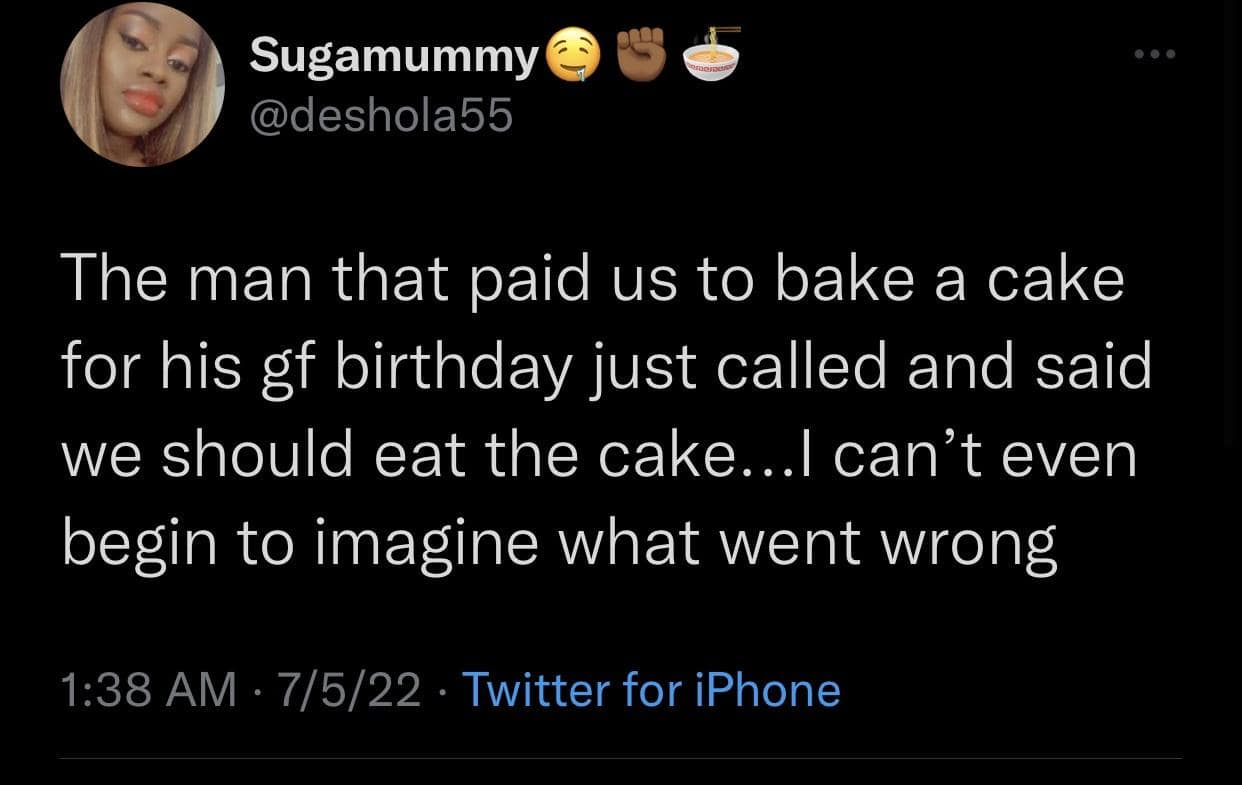Click the divider line below the timestamp
The height and width of the screenshot is (785, 1242).
pos(621,758)
